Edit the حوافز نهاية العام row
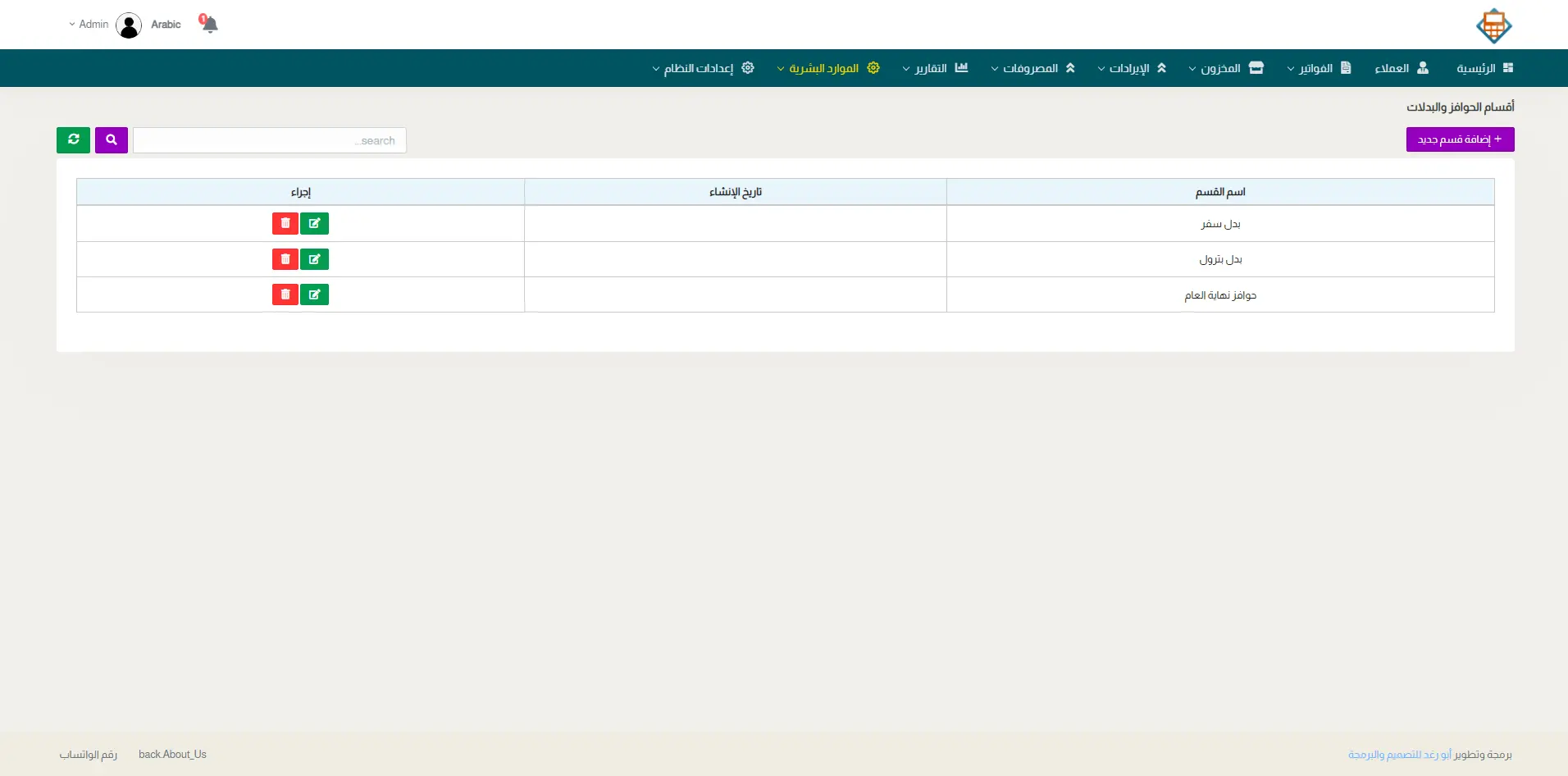Viewport: 1568px width, 776px height. click(x=314, y=294)
